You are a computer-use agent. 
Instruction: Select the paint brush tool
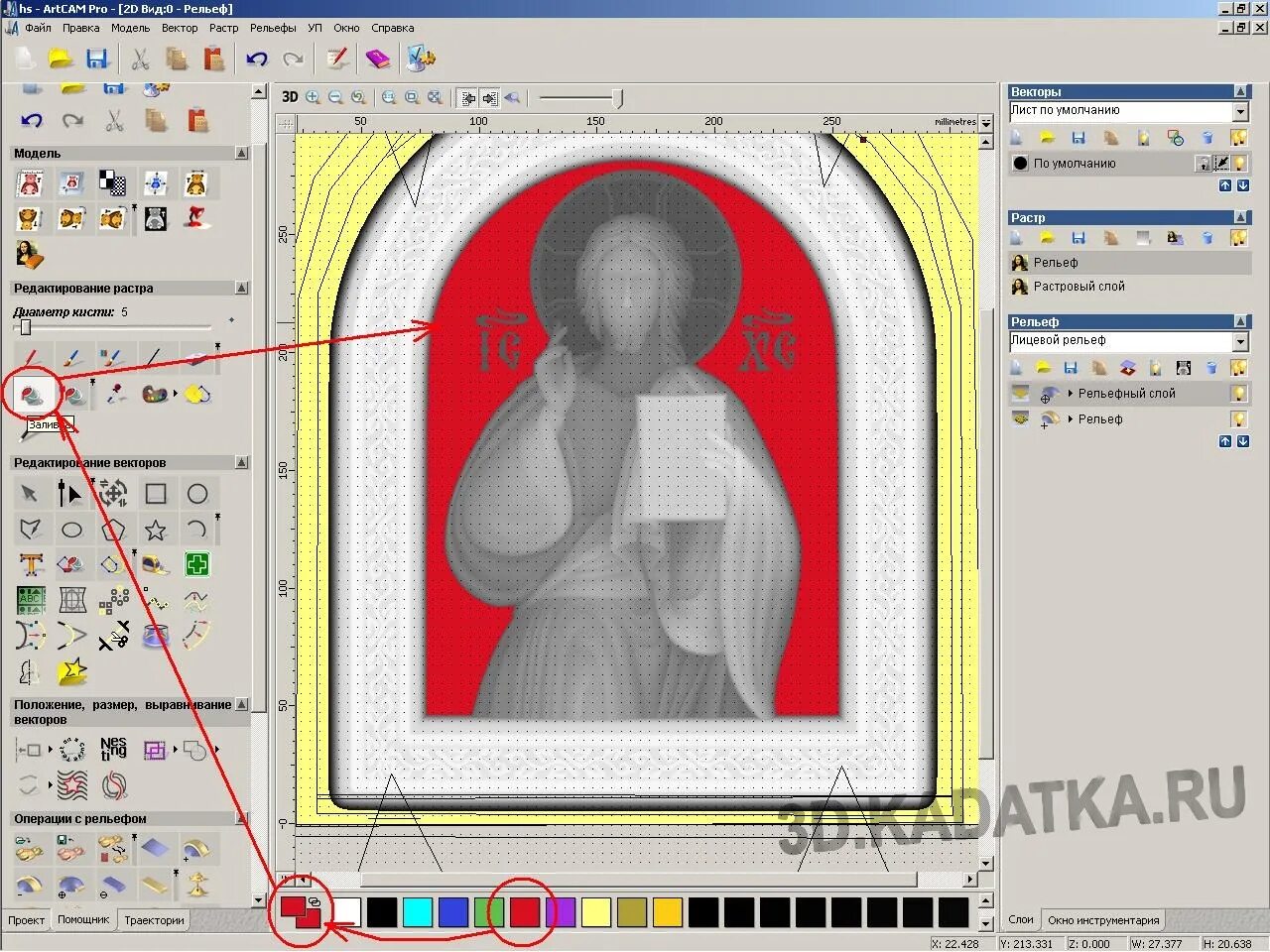(x=71, y=357)
